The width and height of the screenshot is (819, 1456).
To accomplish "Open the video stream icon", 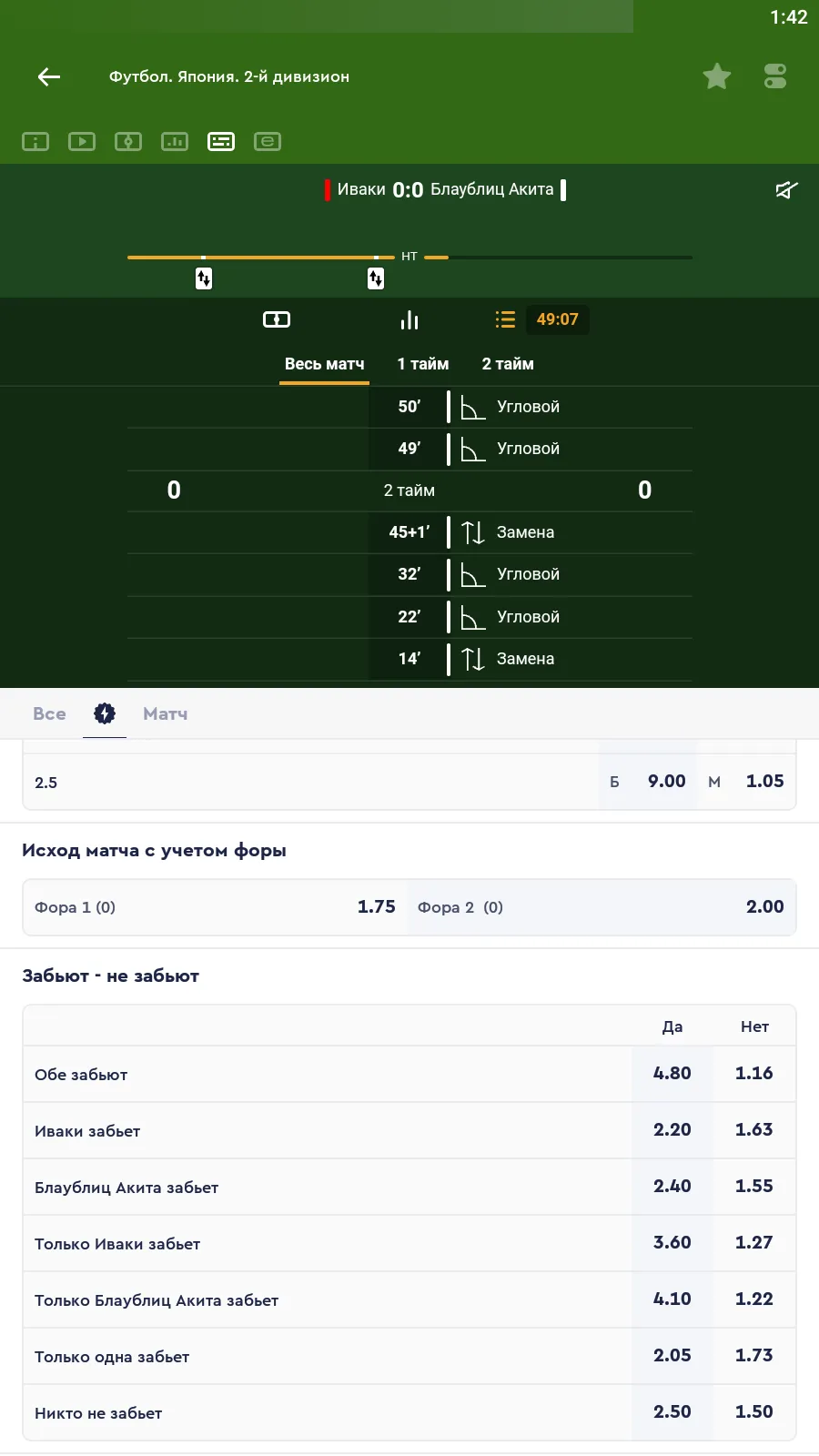I will [x=82, y=142].
